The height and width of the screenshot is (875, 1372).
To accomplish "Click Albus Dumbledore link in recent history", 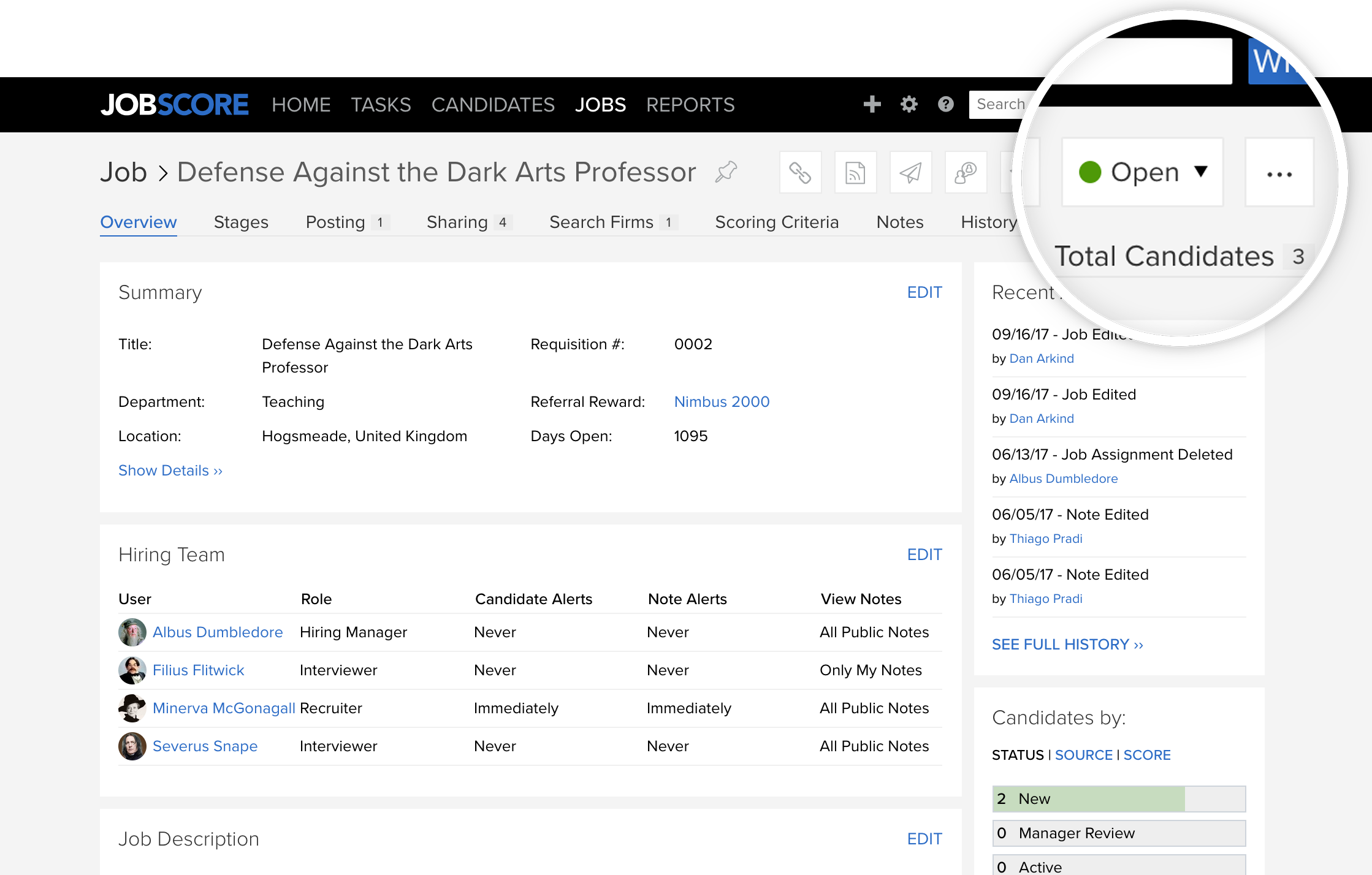I will (x=1063, y=479).
